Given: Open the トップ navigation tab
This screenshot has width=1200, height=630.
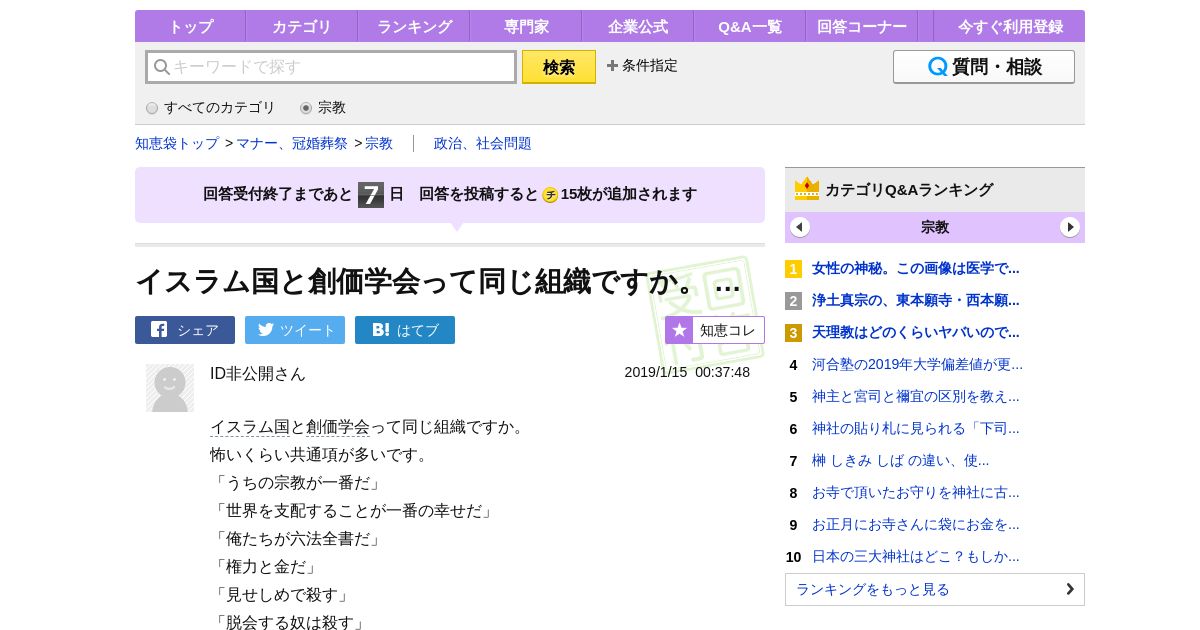Looking at the screenshot, I should point(190,27).
